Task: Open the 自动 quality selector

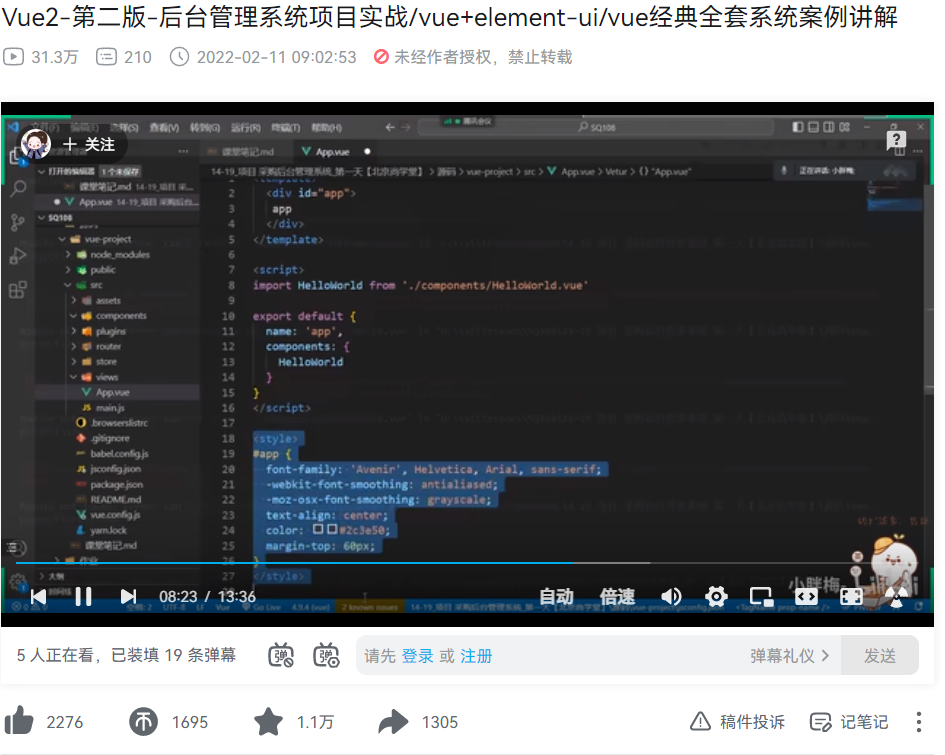Action: (x=556, y=597)
